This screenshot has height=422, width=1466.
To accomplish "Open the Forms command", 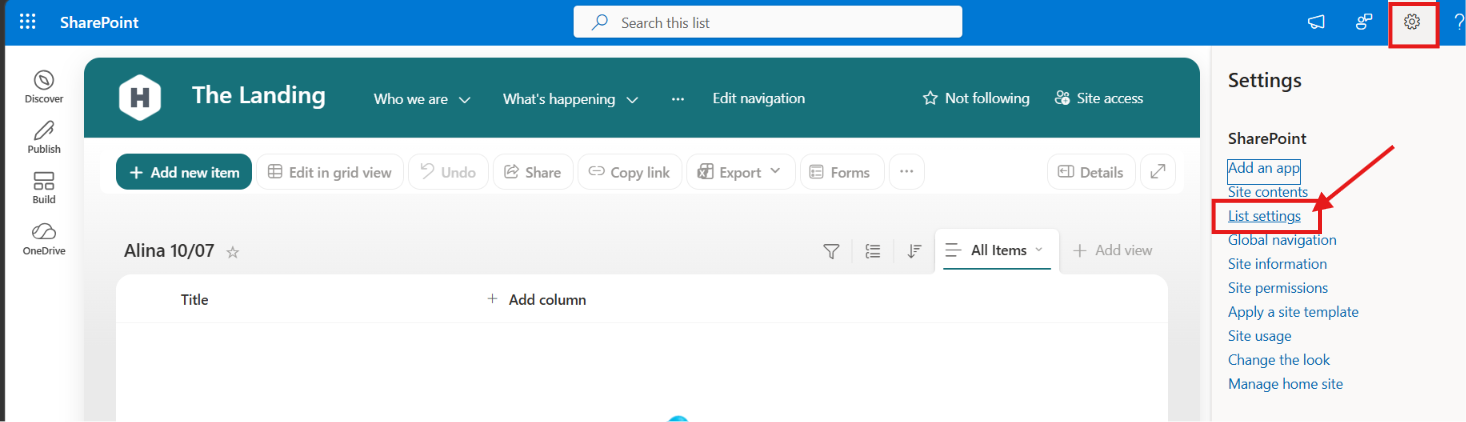I will point(842,172).
